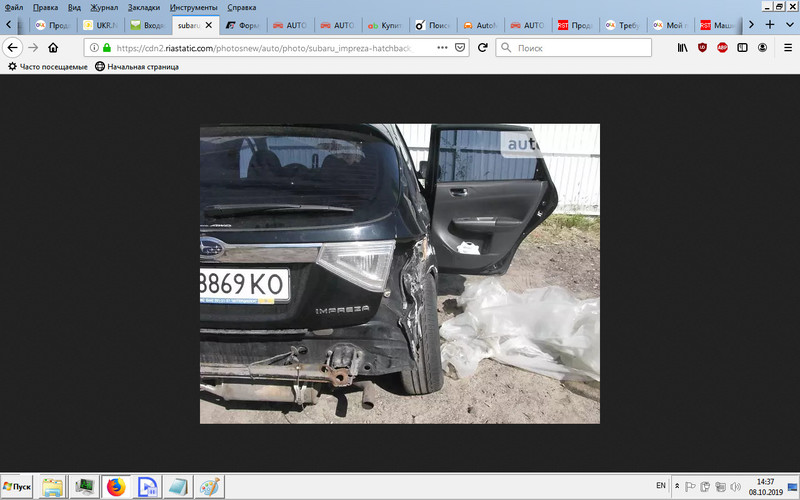Open the Firefox hamburger menu
The height and width of the screenshot is (500, 800).
click(786, 47)
